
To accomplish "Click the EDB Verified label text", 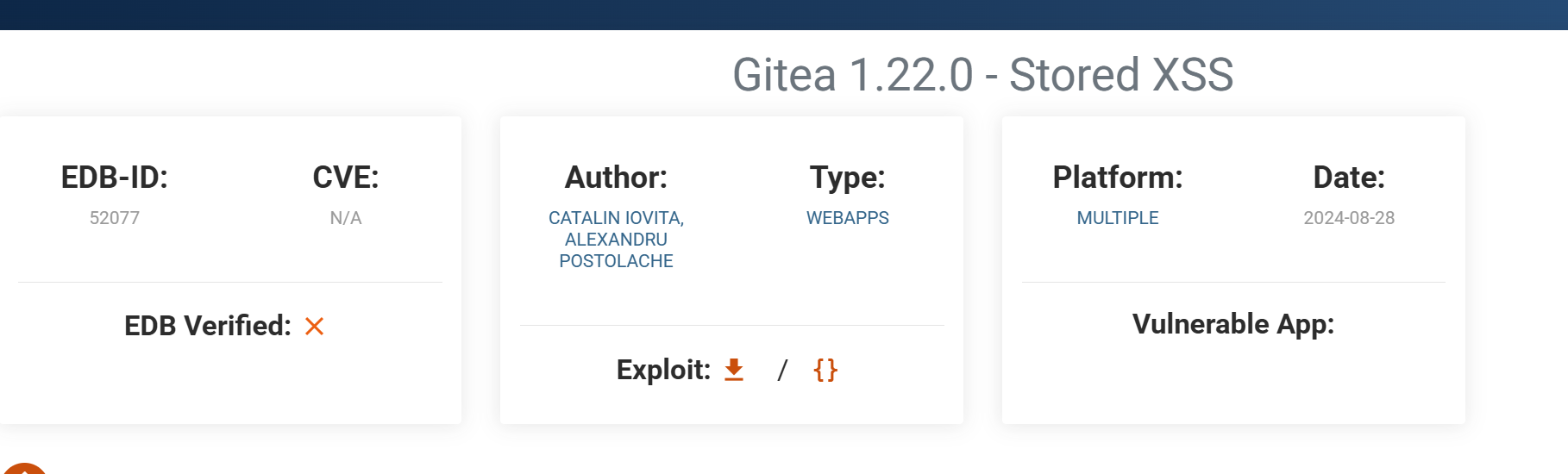I will point(208,326).
